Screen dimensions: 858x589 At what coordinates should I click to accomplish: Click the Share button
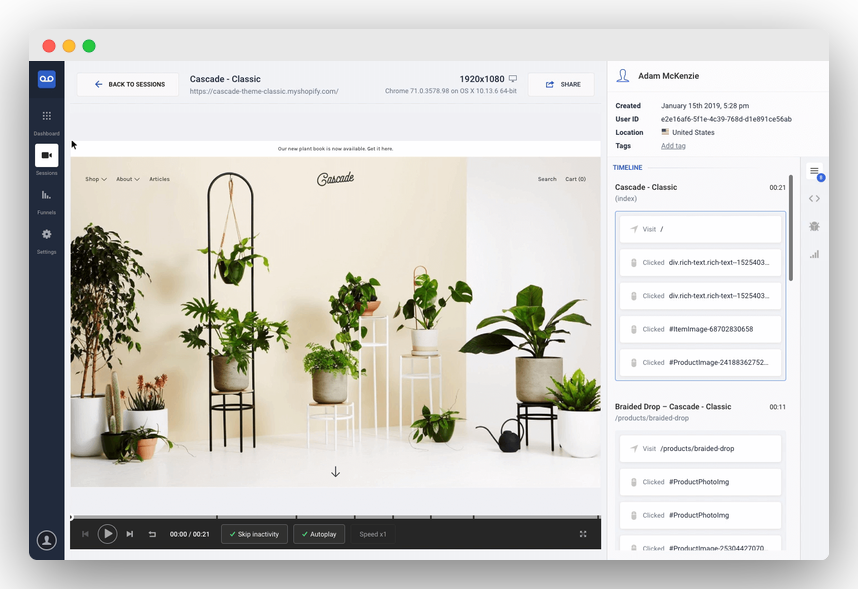[x=561, y=84]
